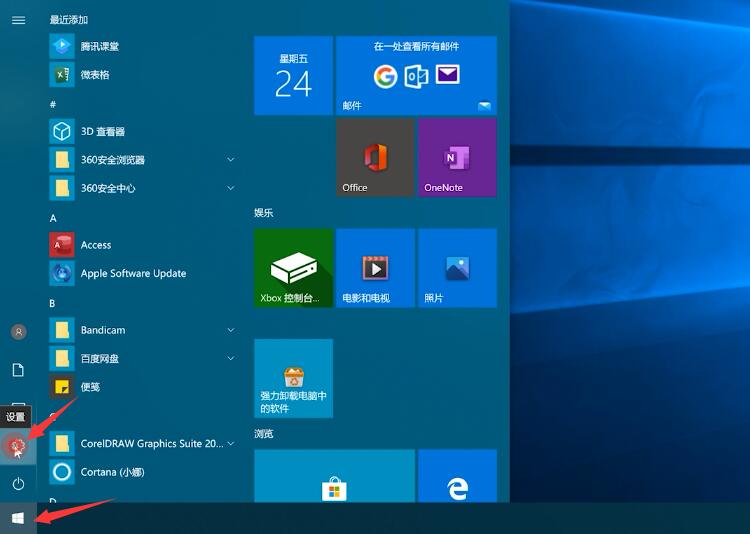Click the # letter group header
This screenshot has height=534, width=750.
pyautogui.click(x=53, y=104)
